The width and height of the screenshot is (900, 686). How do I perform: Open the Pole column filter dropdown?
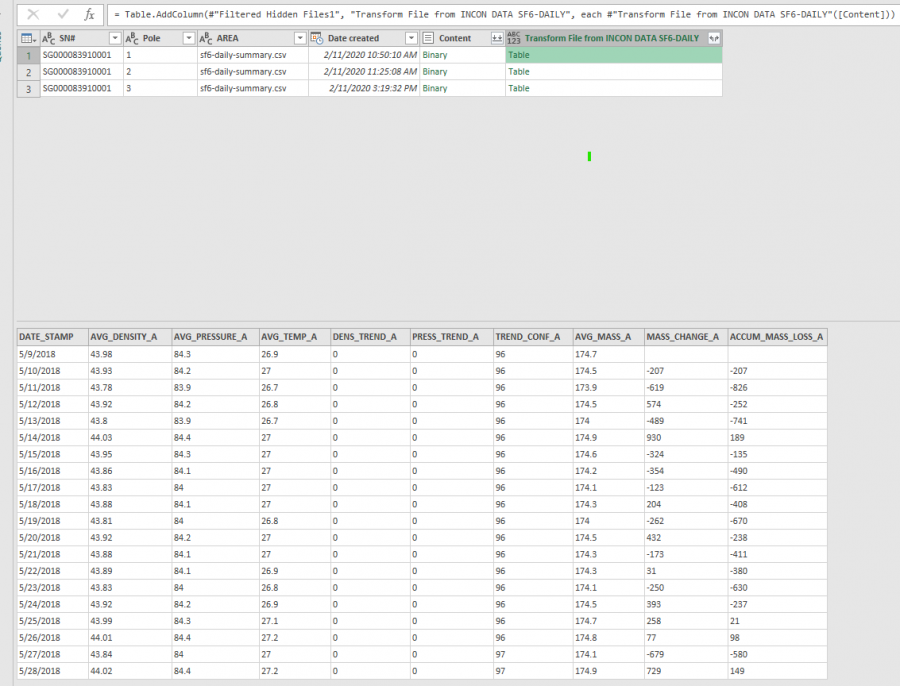tap(188, 38)
